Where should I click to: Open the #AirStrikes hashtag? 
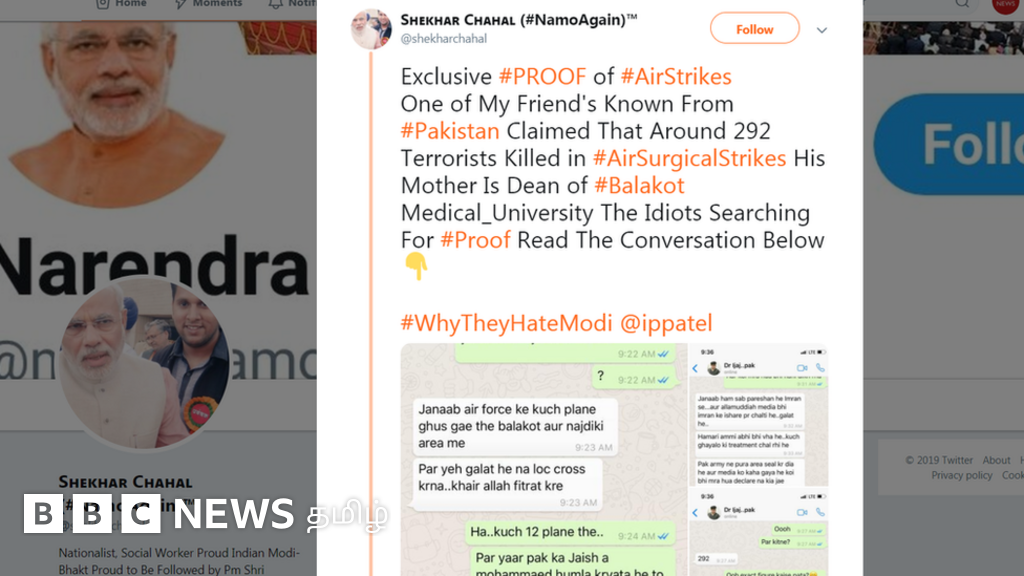click(x=676, y=76)
